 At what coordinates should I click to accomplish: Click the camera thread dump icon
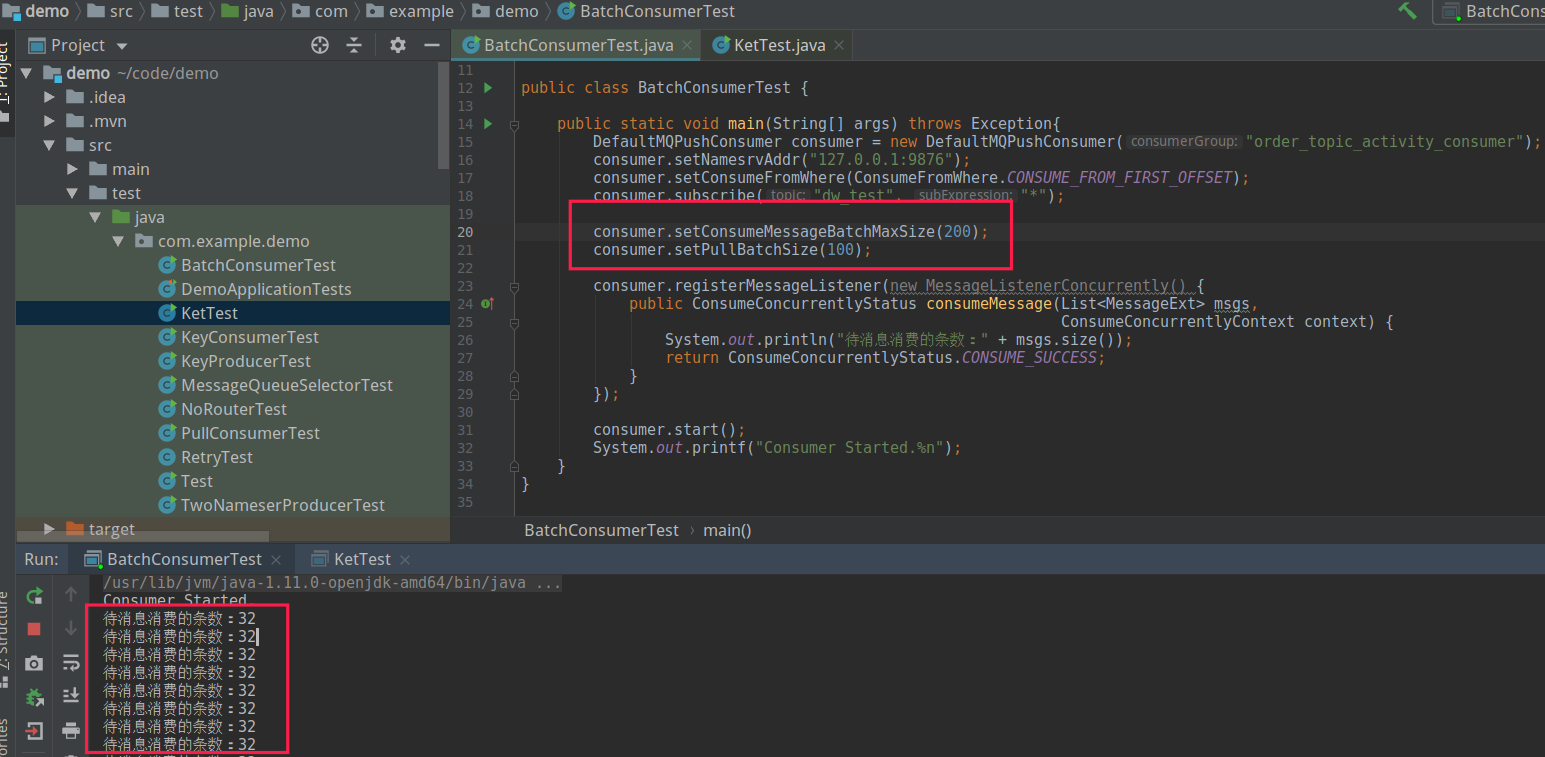(x=34, y=663)
